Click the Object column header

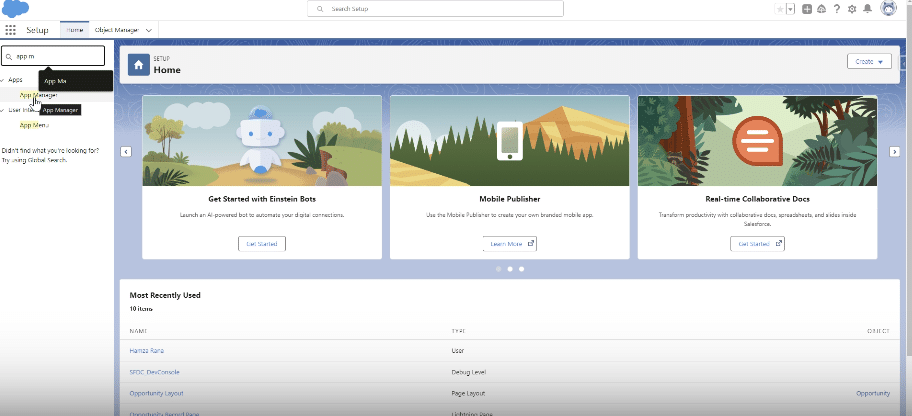point(878,331)
